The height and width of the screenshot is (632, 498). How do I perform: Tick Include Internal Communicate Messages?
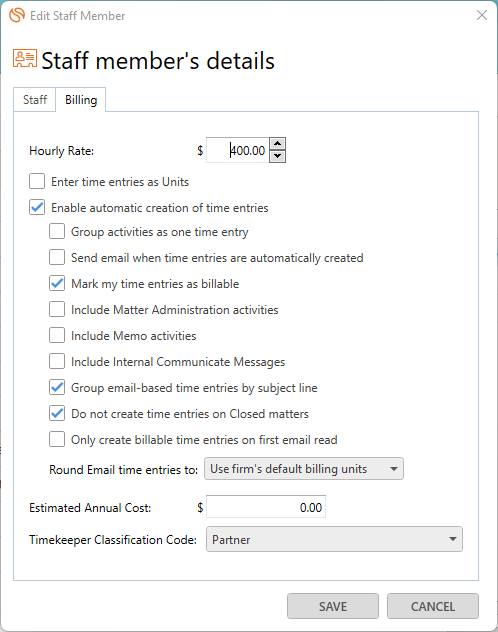pyautogui.click(x=57, y=362)
